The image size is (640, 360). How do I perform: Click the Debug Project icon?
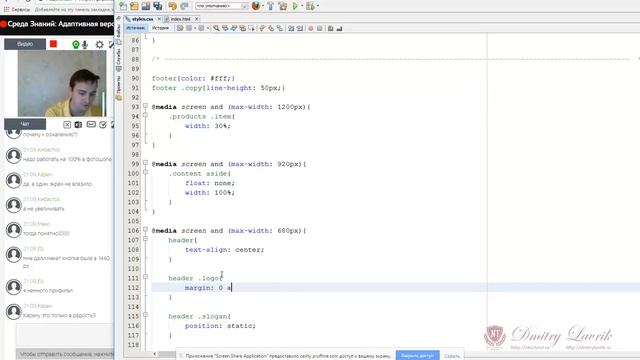310,6
